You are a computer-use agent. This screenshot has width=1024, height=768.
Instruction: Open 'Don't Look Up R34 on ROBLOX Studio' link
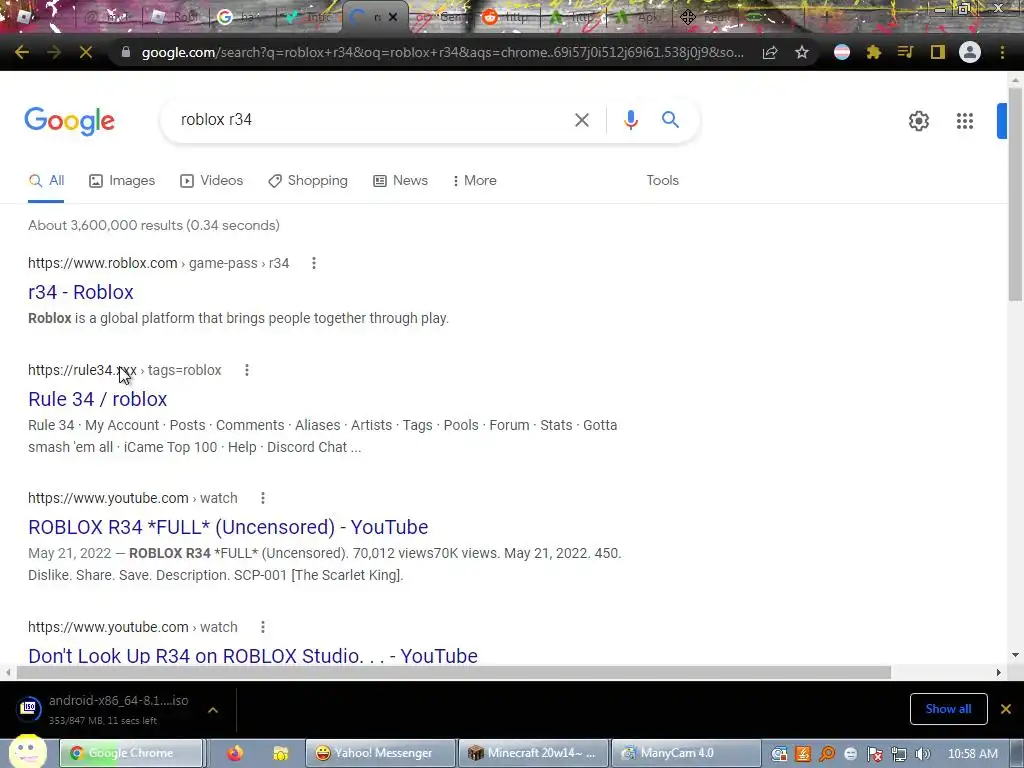pos(253,655)
